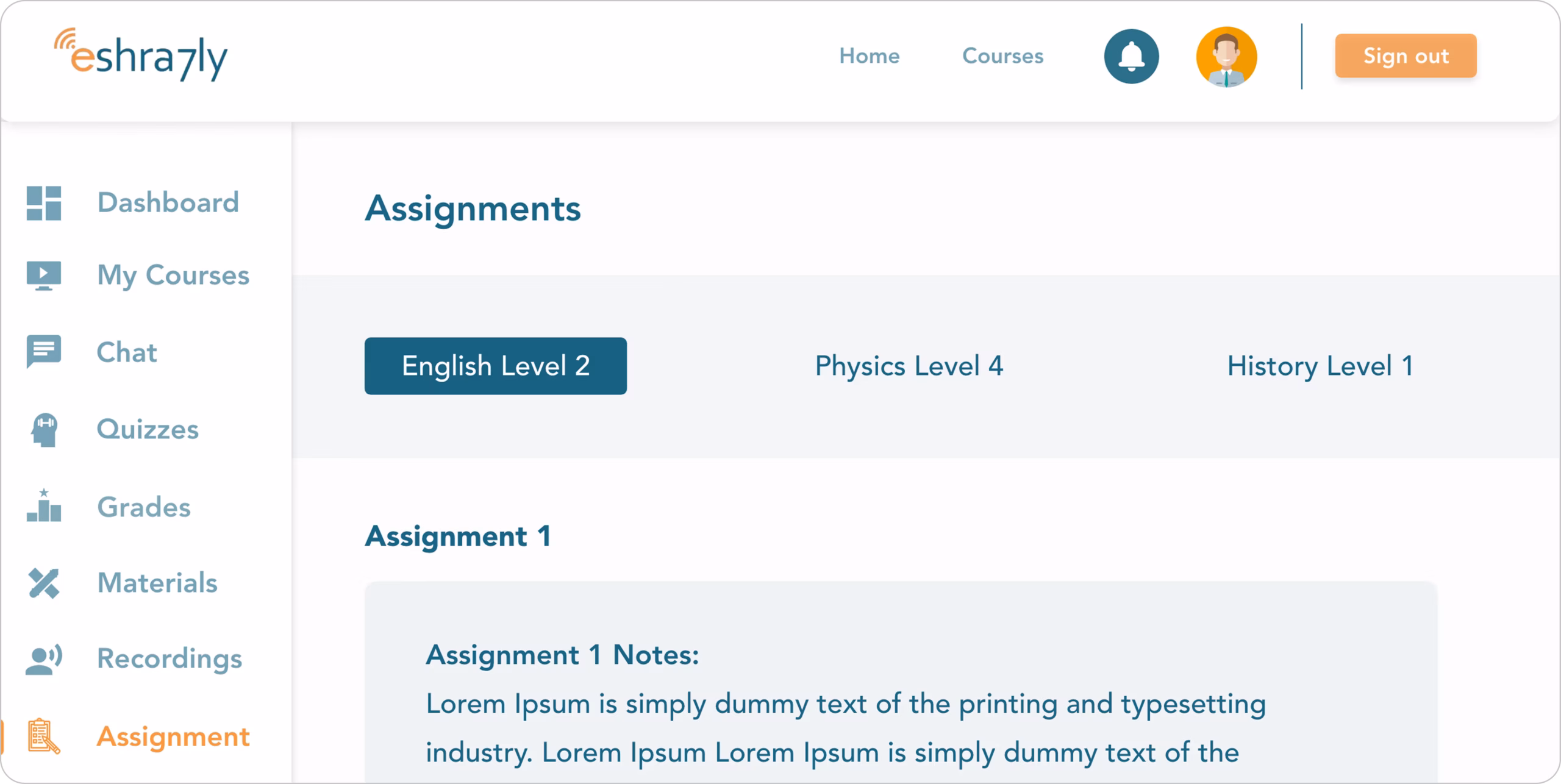Select the Dashboard grid icon
The width and height of the screenshot is (1561, 784).
click(x=44, y=203)
